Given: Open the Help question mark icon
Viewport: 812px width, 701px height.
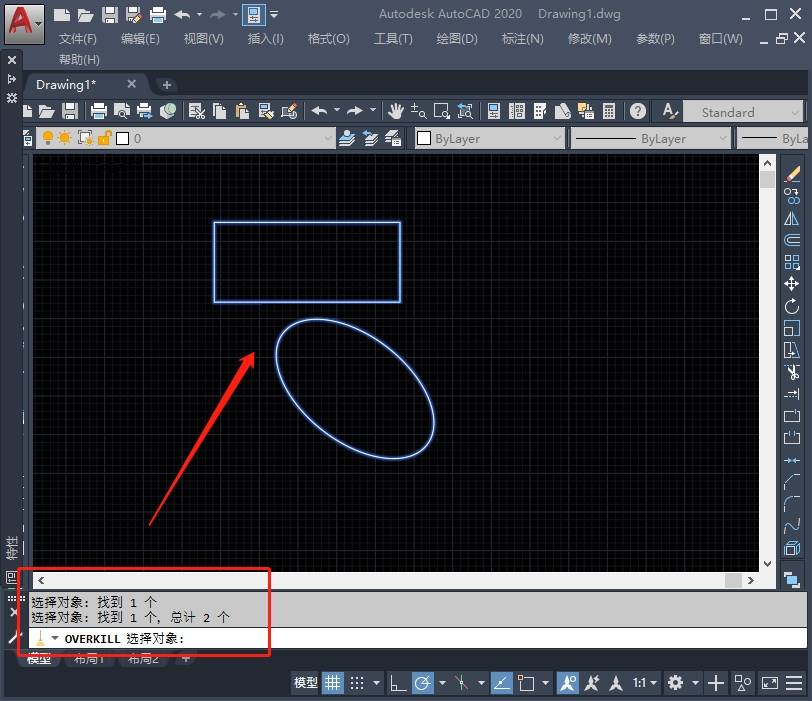Looking at the screenshot, I should [638, 111].
